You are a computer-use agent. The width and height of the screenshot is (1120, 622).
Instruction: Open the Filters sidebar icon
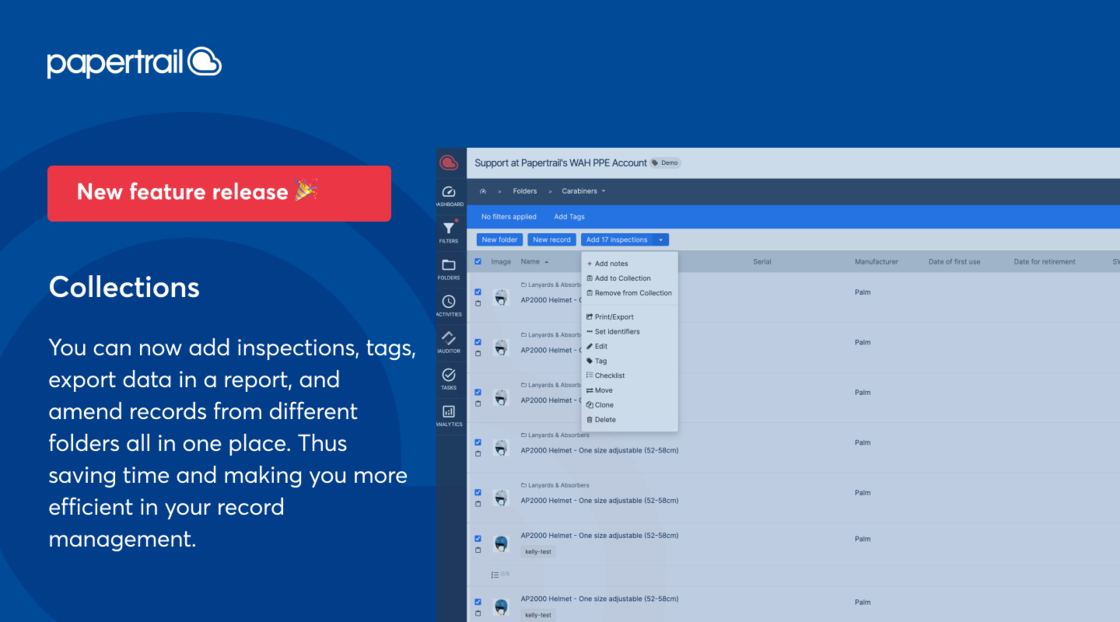click(448, 229)
